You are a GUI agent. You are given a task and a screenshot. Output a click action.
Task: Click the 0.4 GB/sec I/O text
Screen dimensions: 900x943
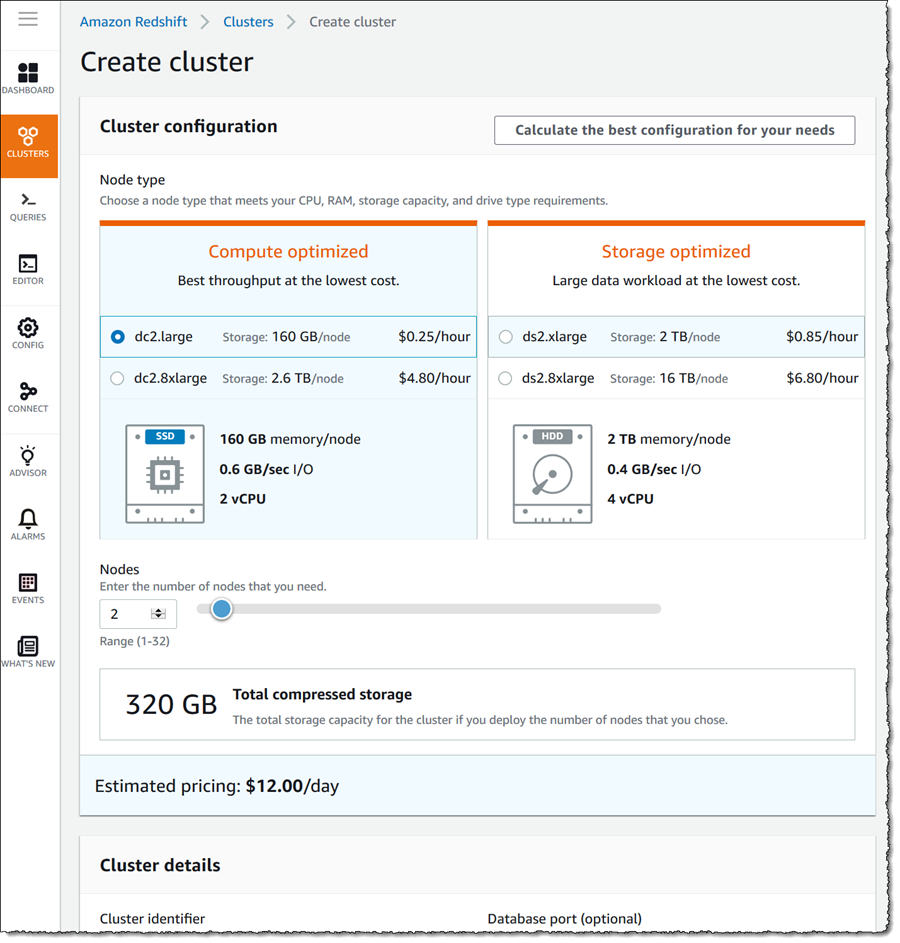[654, 469]
